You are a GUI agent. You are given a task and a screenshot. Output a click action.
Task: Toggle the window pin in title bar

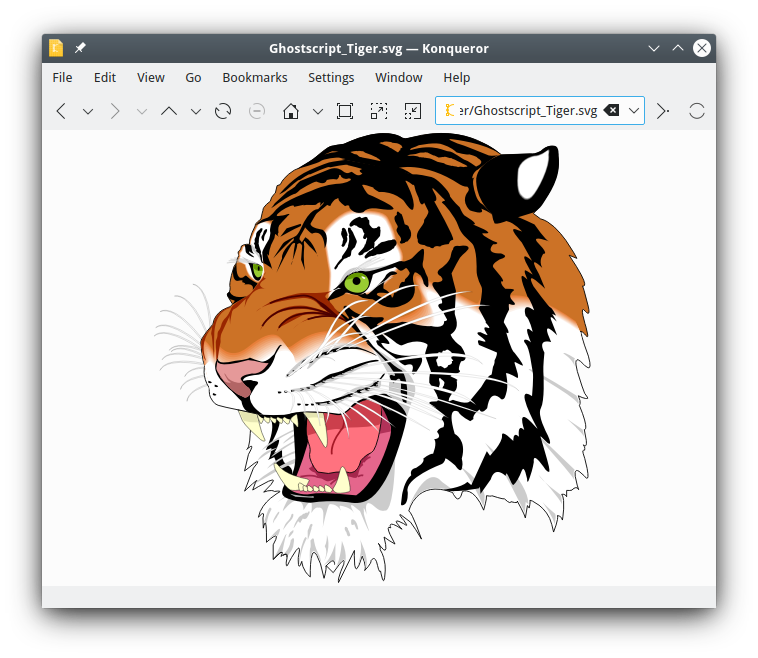80,48
